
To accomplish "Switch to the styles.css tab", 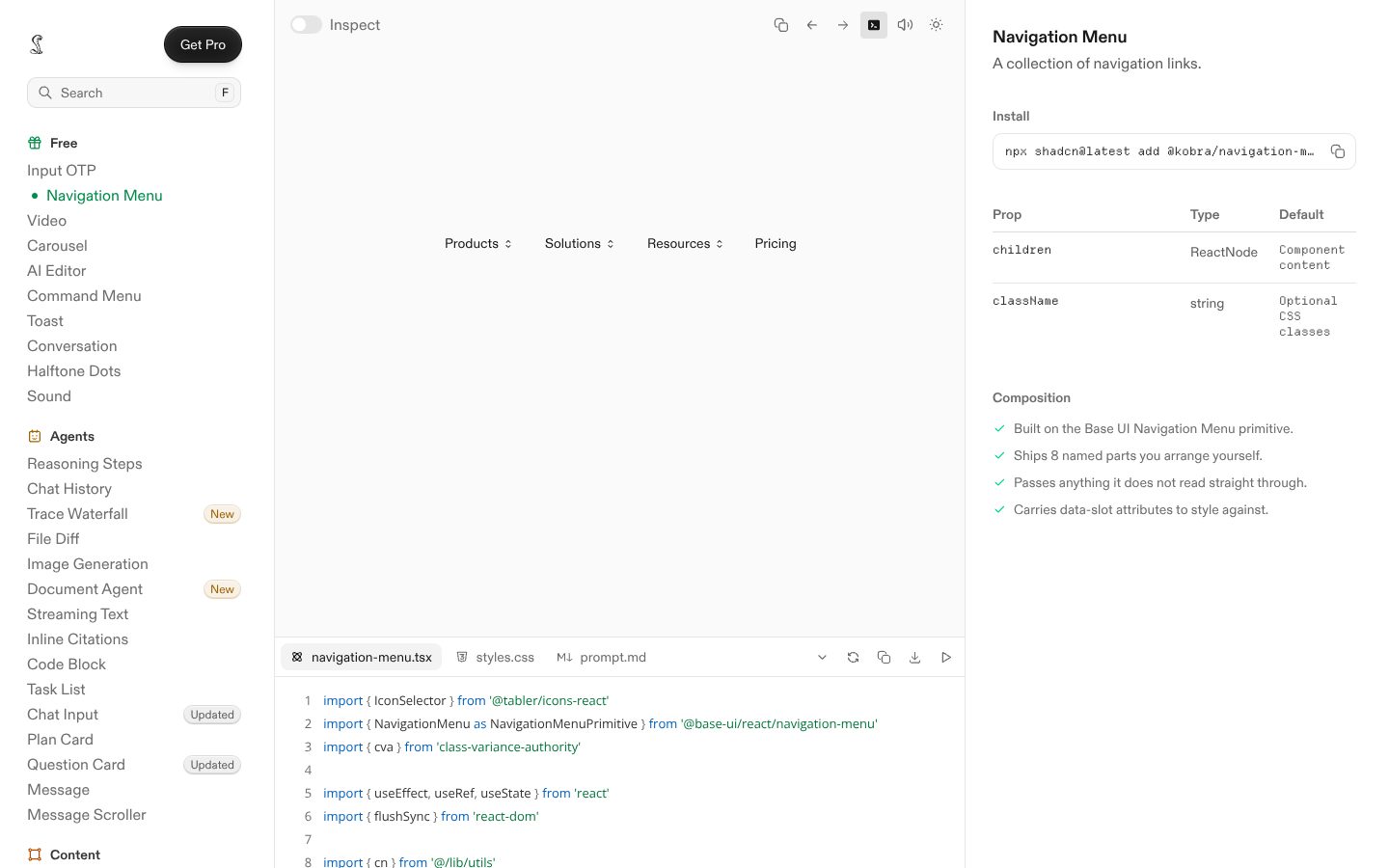I will pyautogui.click(x=496, y=658).
